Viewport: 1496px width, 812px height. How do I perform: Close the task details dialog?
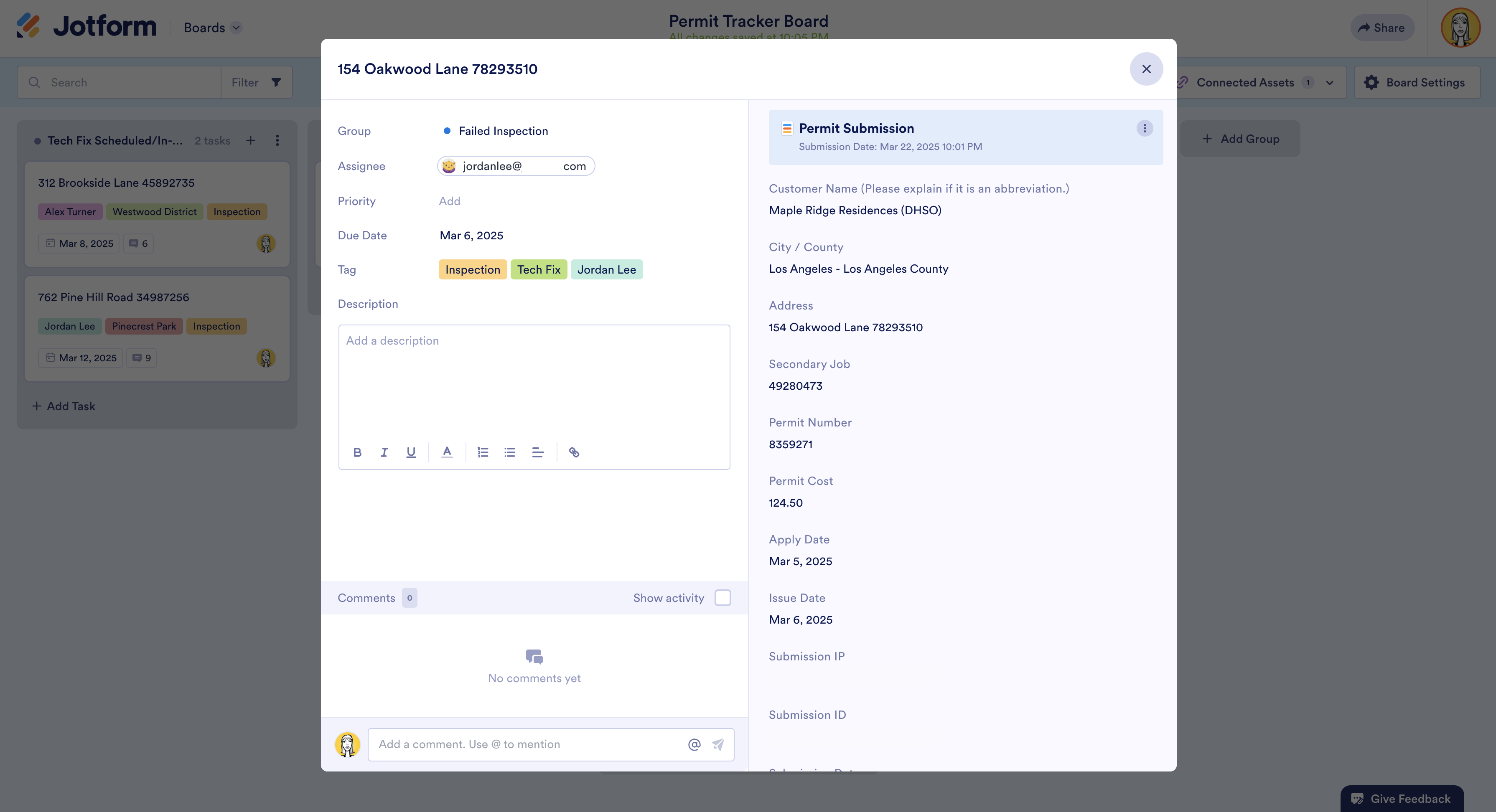tap(1146, 69)
